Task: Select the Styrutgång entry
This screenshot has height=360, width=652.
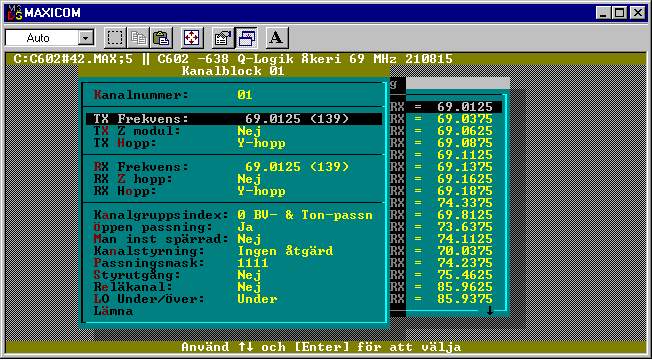Action: point(234,275)
